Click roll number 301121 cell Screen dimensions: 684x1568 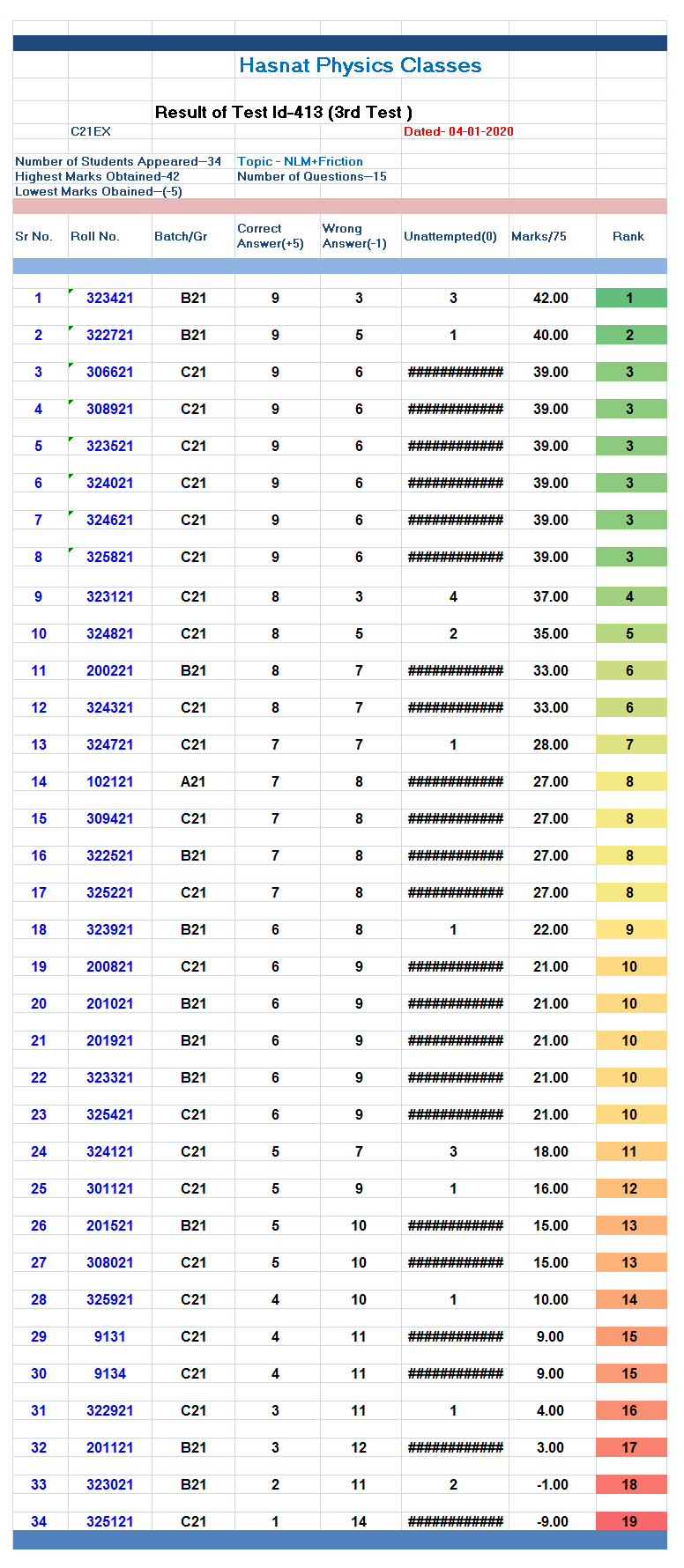tap(110, 1188)
